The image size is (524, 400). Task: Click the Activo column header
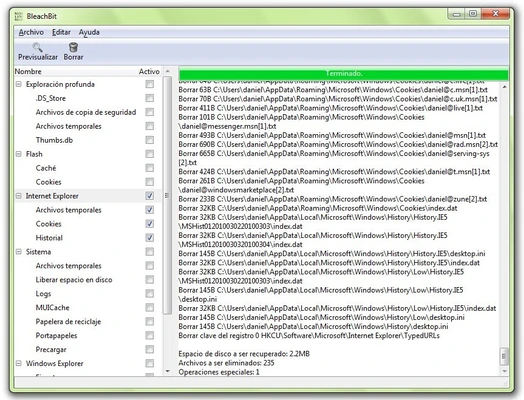(149, 72)
